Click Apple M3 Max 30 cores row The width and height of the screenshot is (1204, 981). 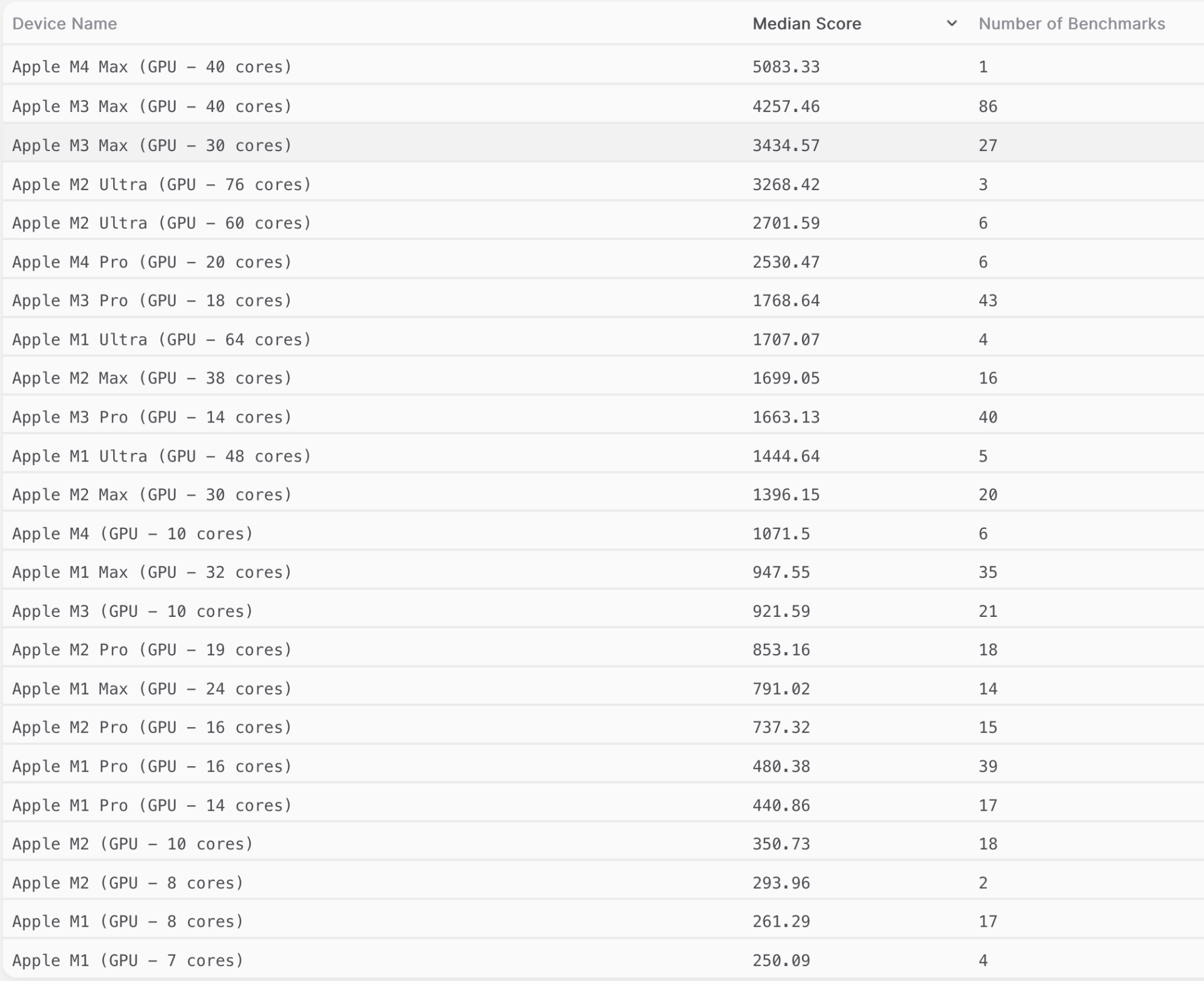[x=152, y=146]
